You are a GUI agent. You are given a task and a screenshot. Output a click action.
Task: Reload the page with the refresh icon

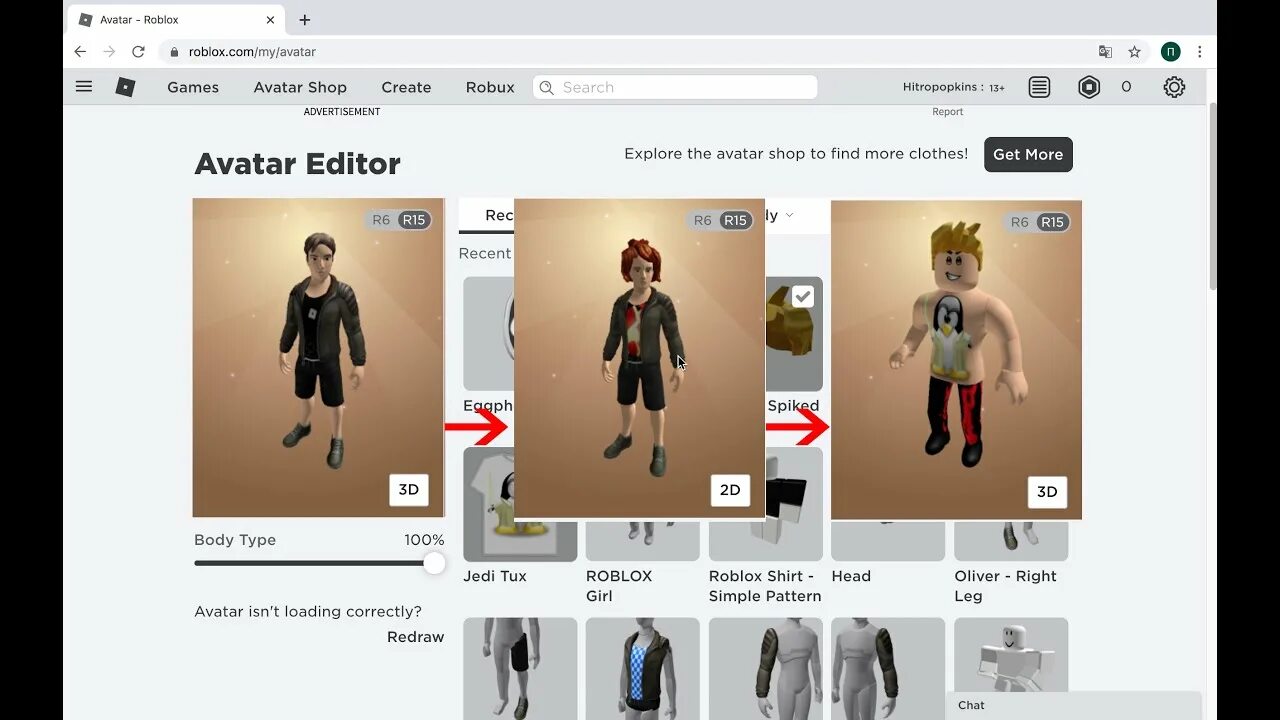(x=138, y=51)
